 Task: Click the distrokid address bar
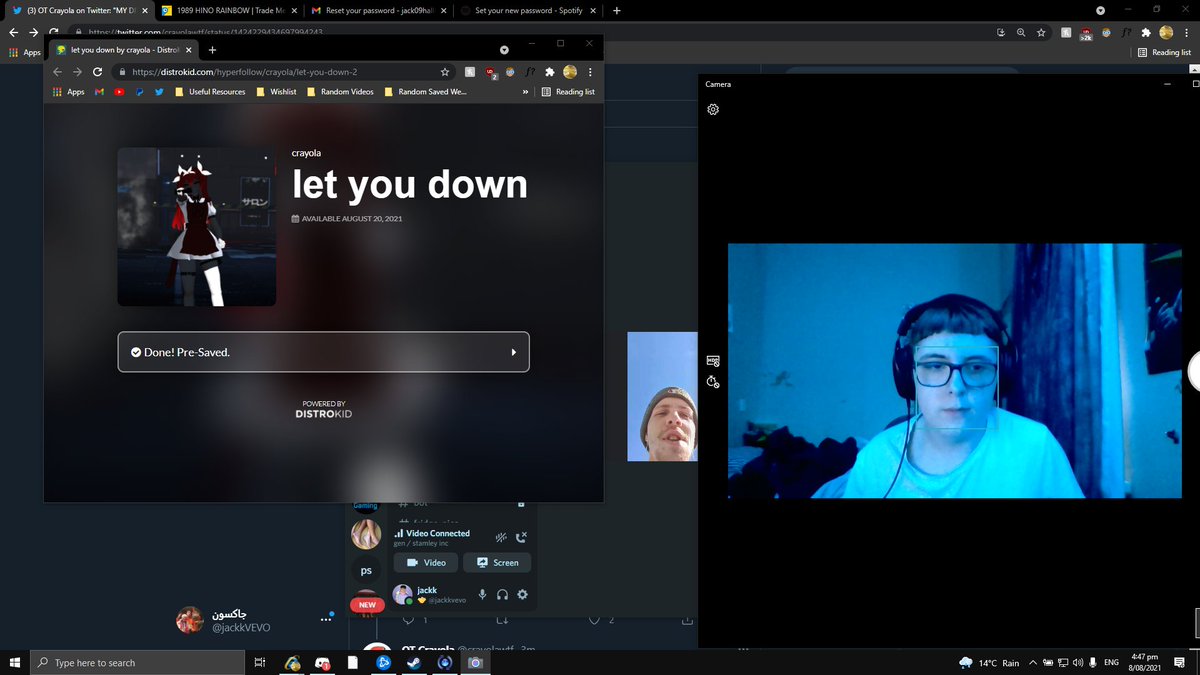point(280,72)
